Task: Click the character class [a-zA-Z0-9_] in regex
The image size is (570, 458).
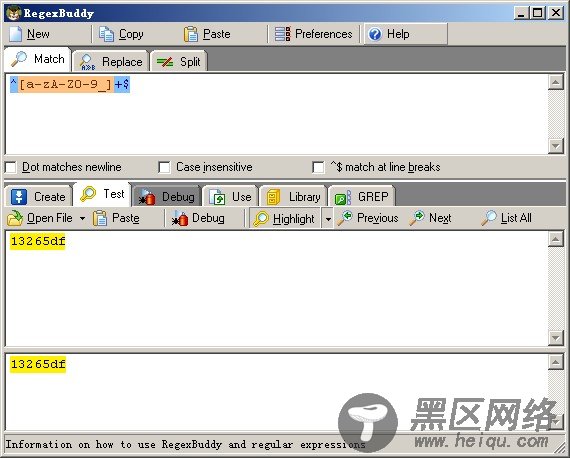Action: coord(65,85)
